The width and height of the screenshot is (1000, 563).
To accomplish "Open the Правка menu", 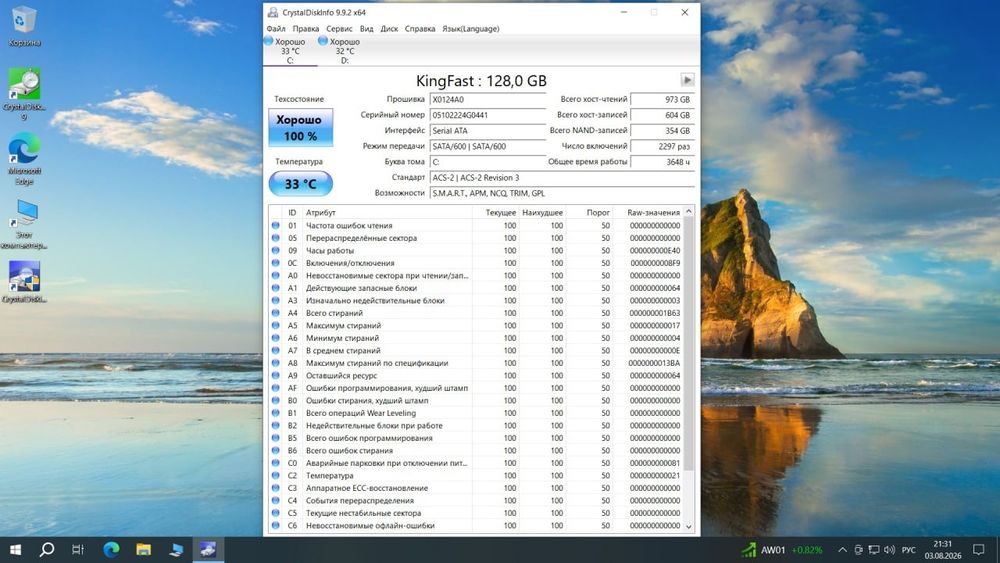I will [305, 29].
